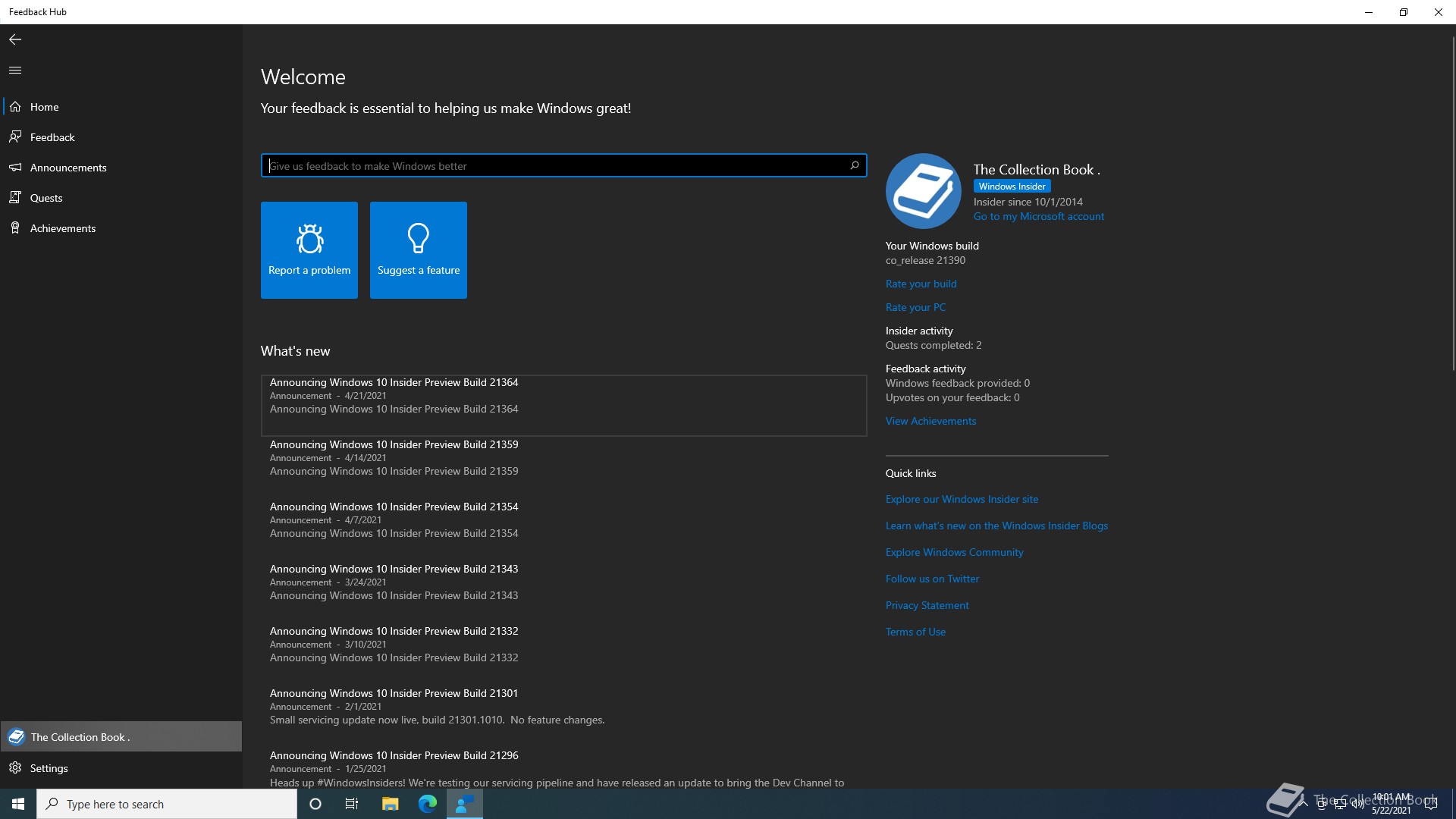Image resolution: width=1456 pixels, height=819 pixels.
Task: Click the Settings gear icon
Action: (x=15, y=768)
